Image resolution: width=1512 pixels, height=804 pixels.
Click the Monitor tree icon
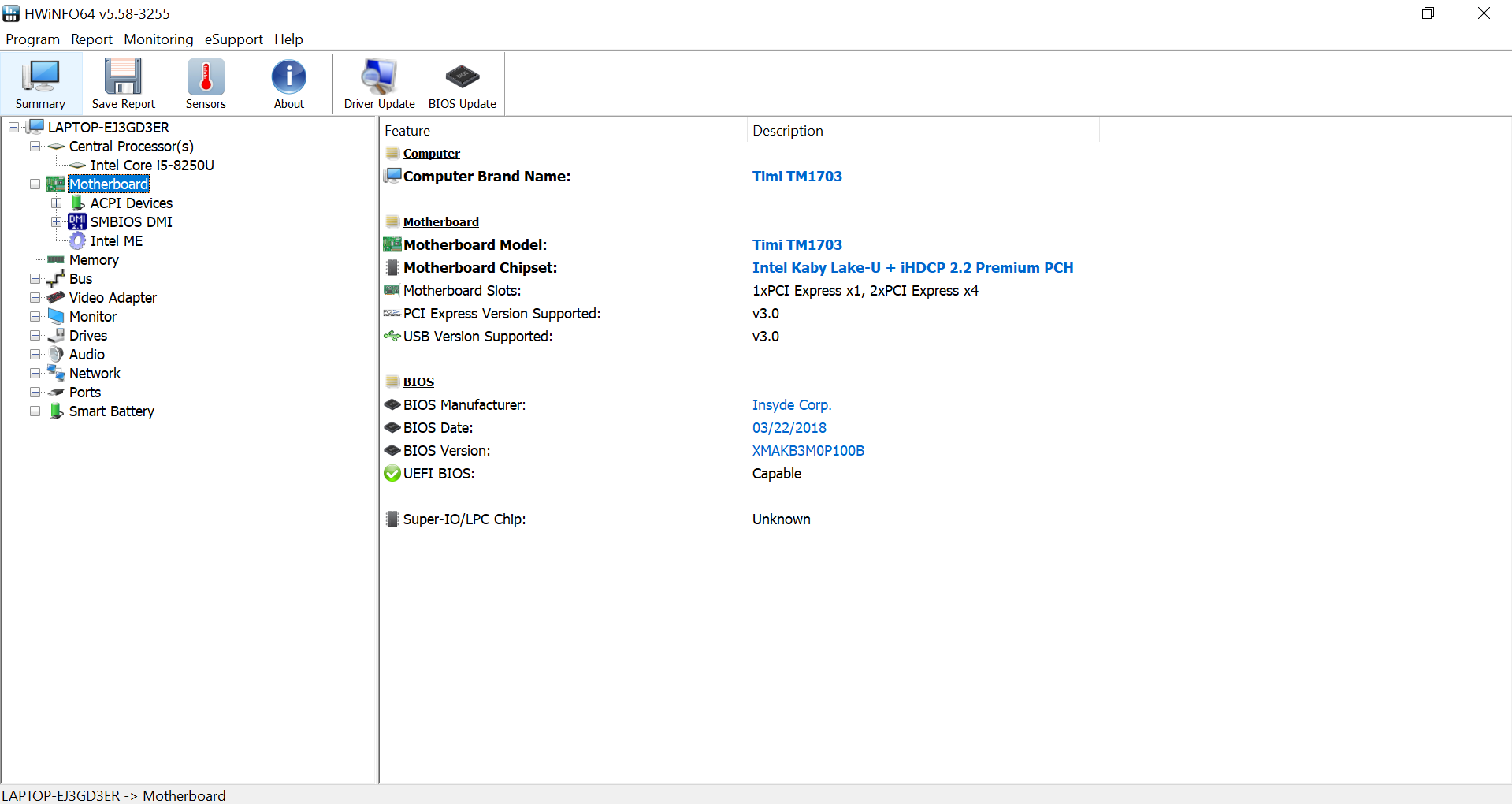click(x=56, y=317)
